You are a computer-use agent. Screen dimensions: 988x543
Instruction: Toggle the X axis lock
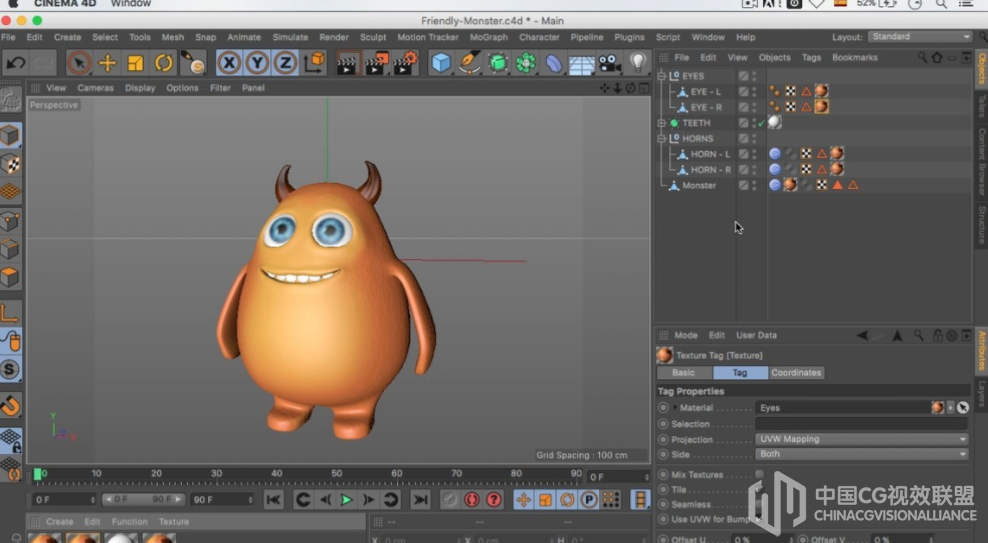coord(229,63)
